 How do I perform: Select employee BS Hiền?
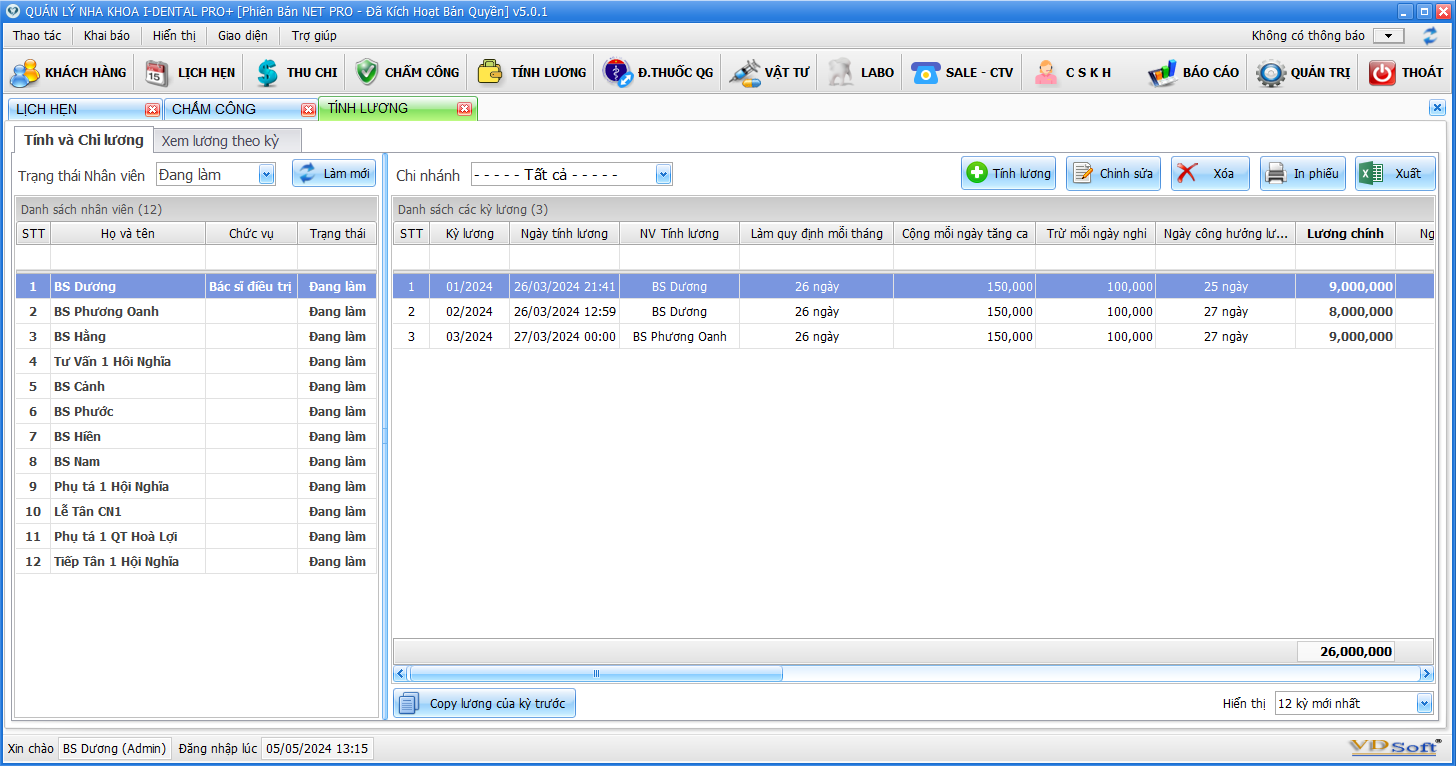pyautogui.click(x=196, y=436)
